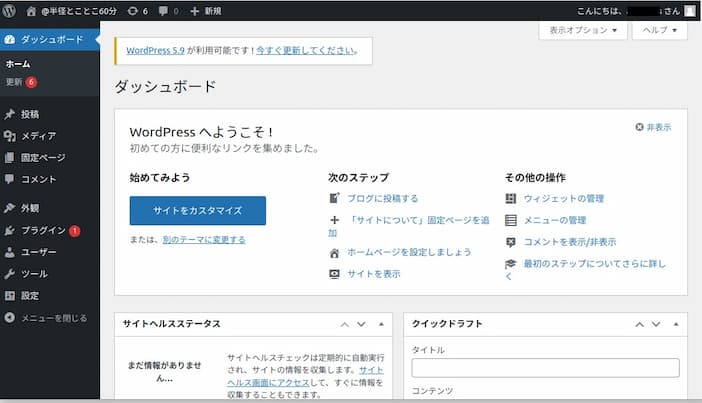The height and width of the screenshot is (403, 702).
Task: Click the ホームページを設定しましょう link
Action: click(x=409, y=252)
